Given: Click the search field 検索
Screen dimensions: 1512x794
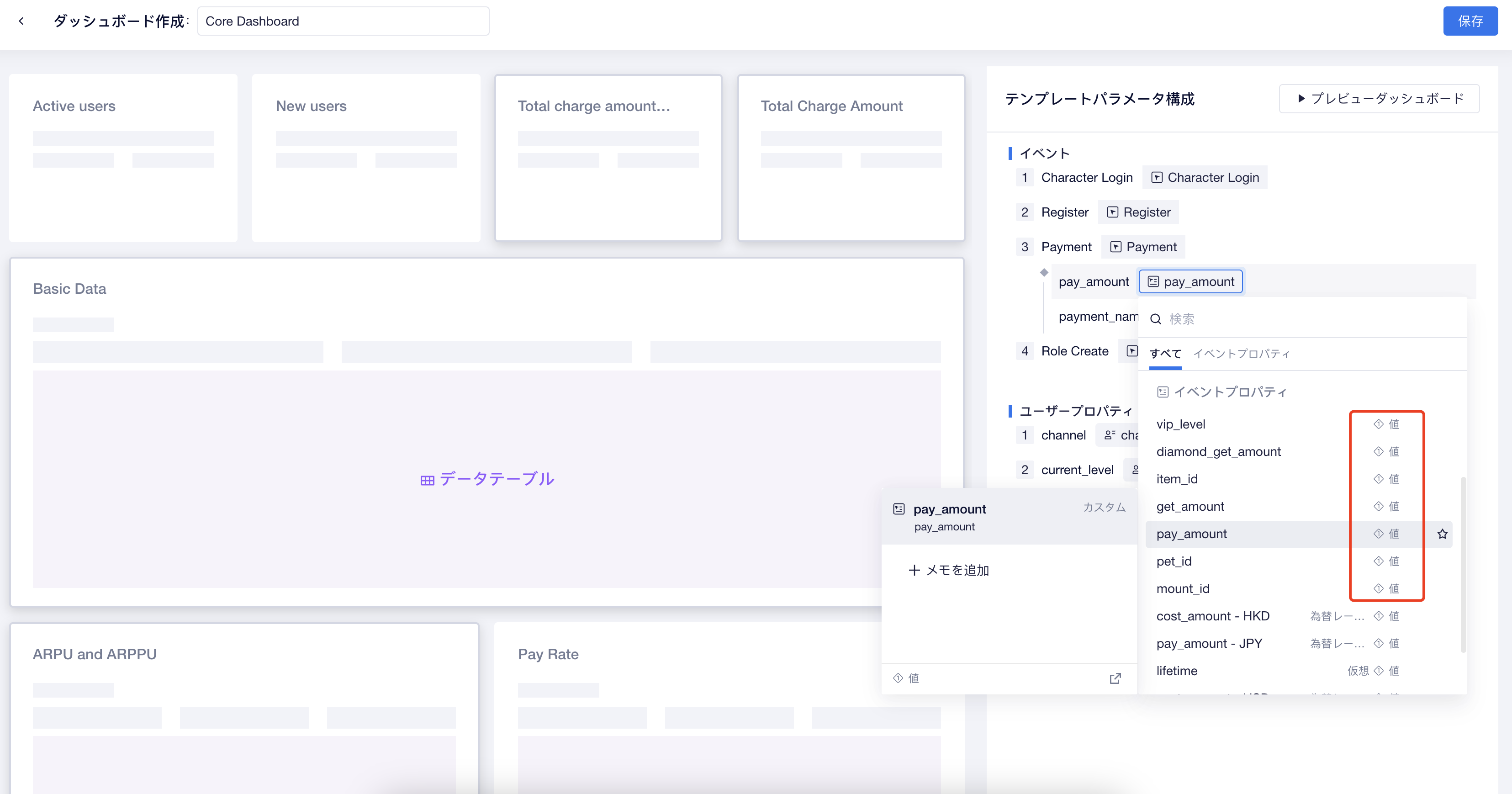Looking at the screenshot, I should click(x=1303, y=319).
